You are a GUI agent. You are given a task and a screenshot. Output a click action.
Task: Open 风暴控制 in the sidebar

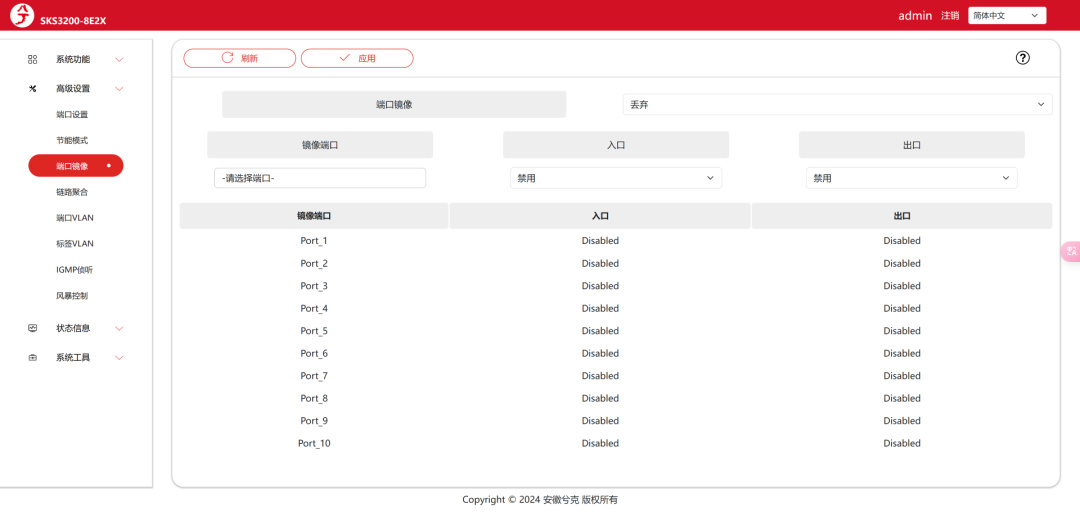(x=72, y=296)
